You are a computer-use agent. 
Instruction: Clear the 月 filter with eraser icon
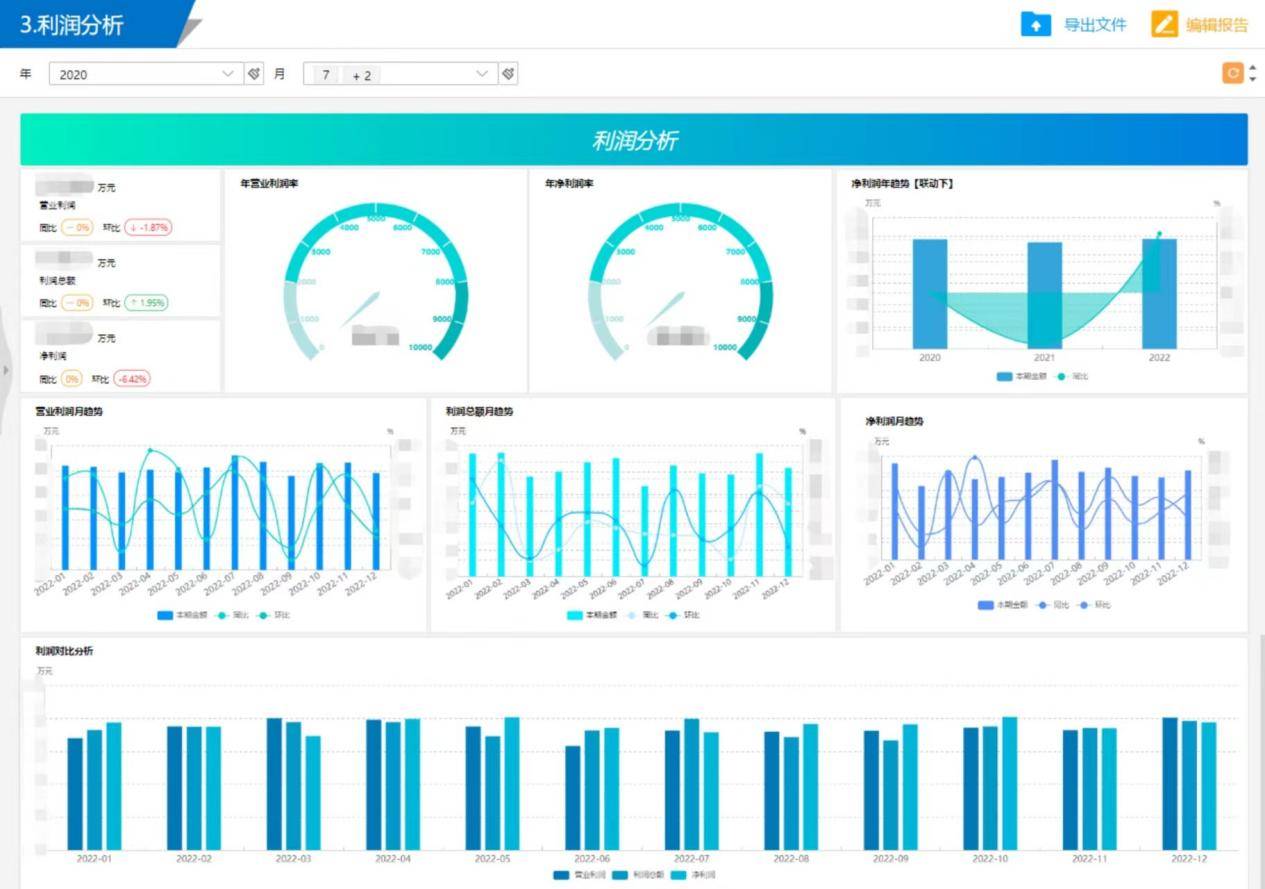tap(508, 74)
